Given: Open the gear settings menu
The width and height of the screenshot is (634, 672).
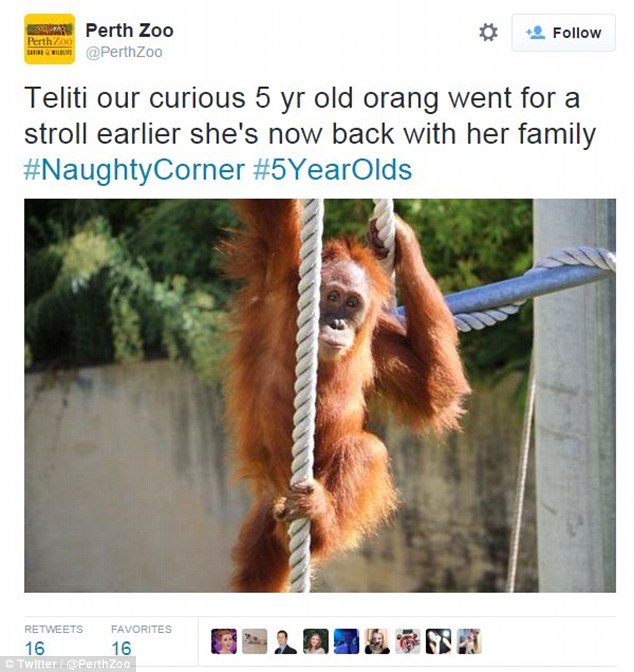Looking at the screenshot, I should click(x=488, y=33).
